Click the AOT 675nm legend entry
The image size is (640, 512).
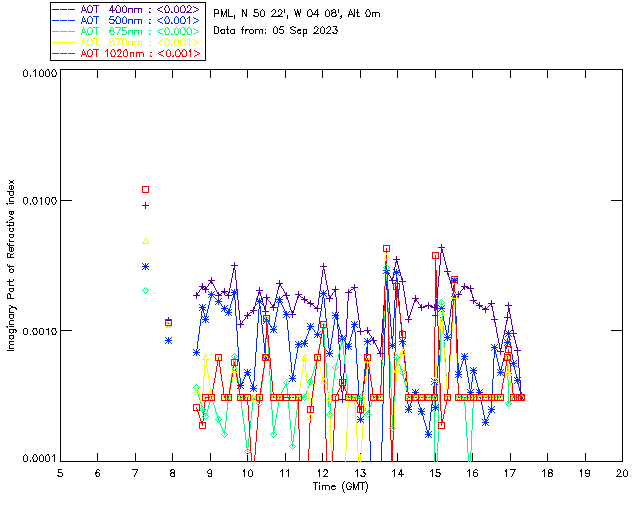click(127, 31)
